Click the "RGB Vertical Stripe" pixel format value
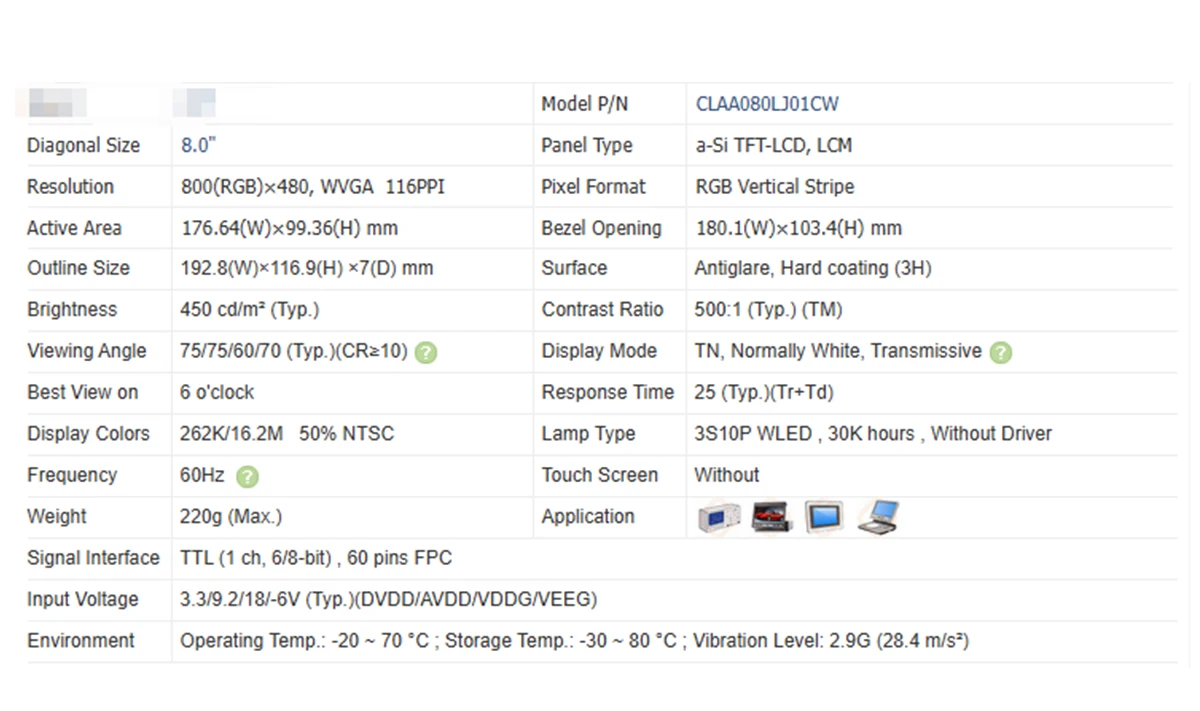The height and width of the screenshot is (711, 1200). (x=775, y=187)
